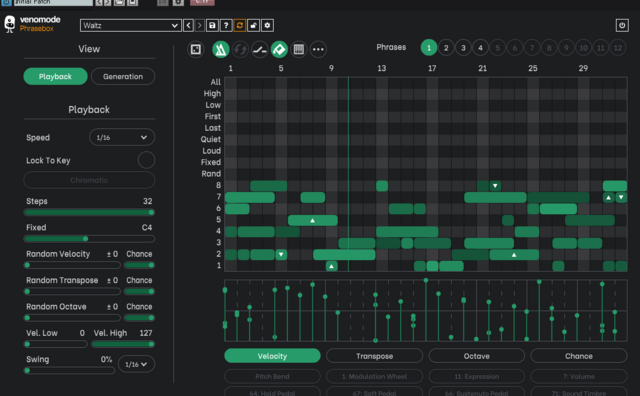Load the previous preset with left arrow
This screenshot has height=396, width=640.
point(188,25)
